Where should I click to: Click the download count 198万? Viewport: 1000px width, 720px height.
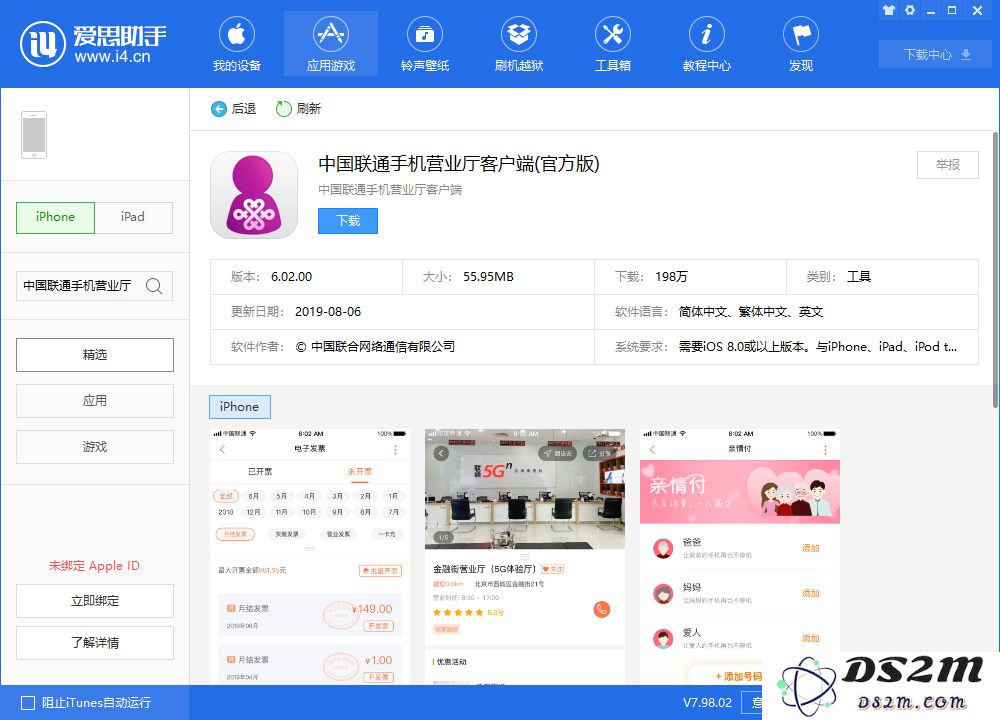671,277
